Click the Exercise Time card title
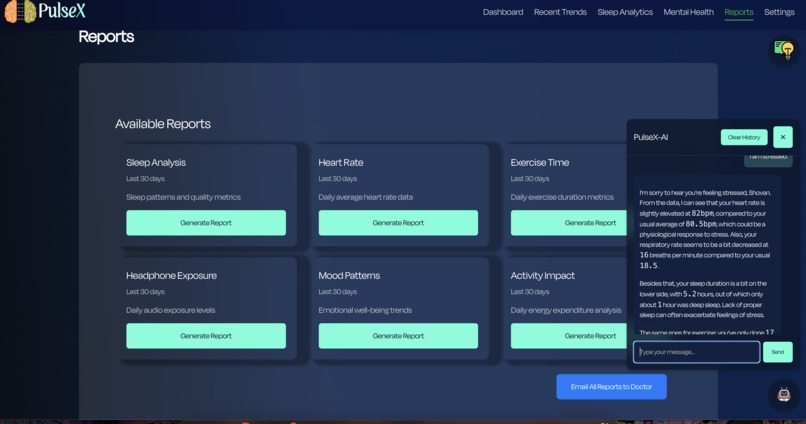 [539, 162]
